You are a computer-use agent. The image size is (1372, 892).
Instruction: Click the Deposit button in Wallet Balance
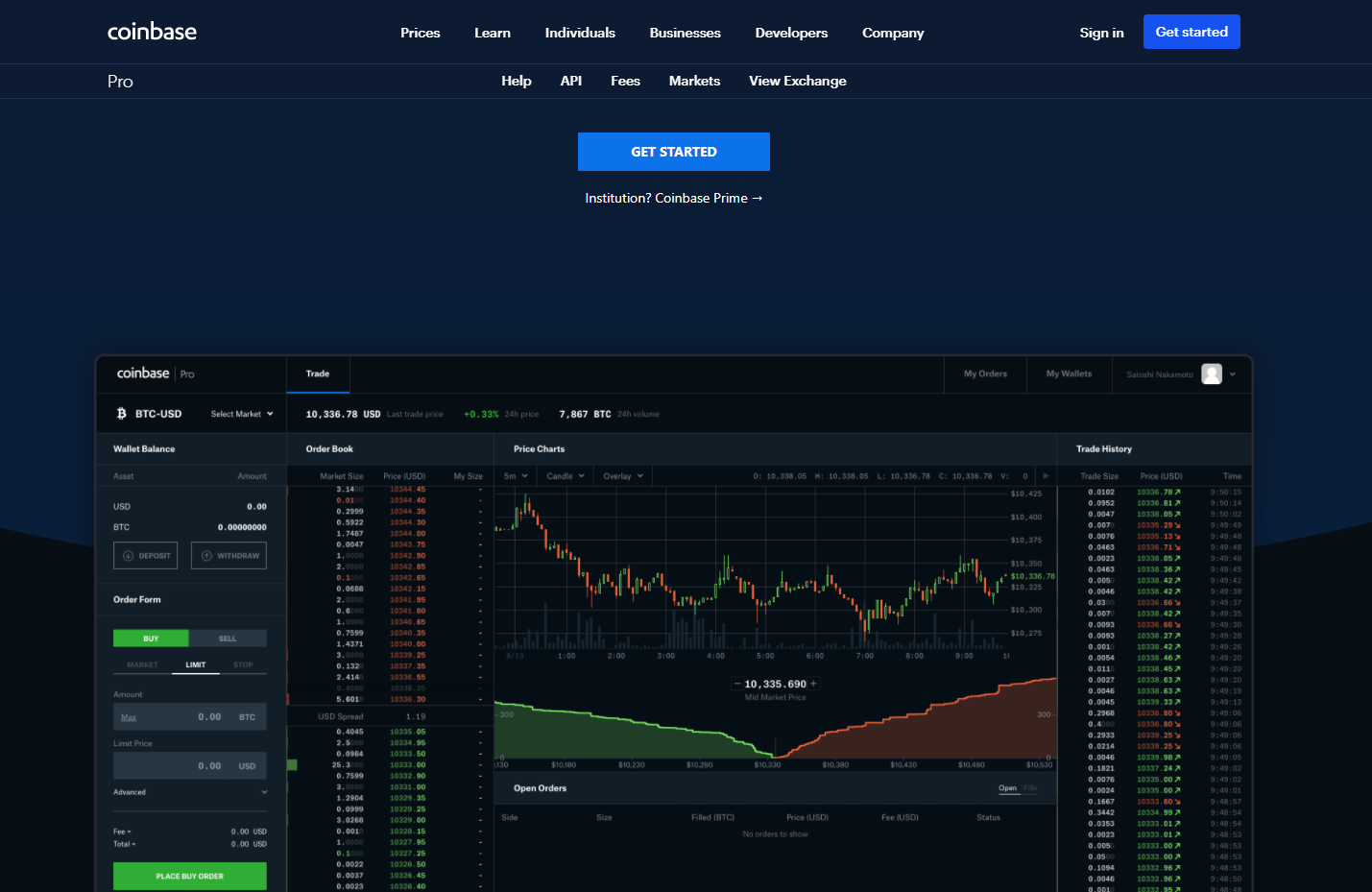coord(146,556)
